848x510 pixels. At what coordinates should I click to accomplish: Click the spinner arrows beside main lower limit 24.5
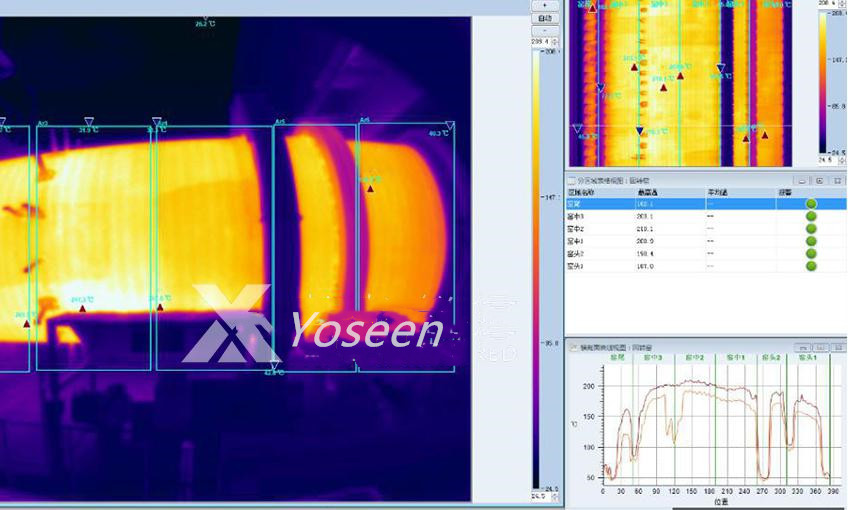coord(553,496)
